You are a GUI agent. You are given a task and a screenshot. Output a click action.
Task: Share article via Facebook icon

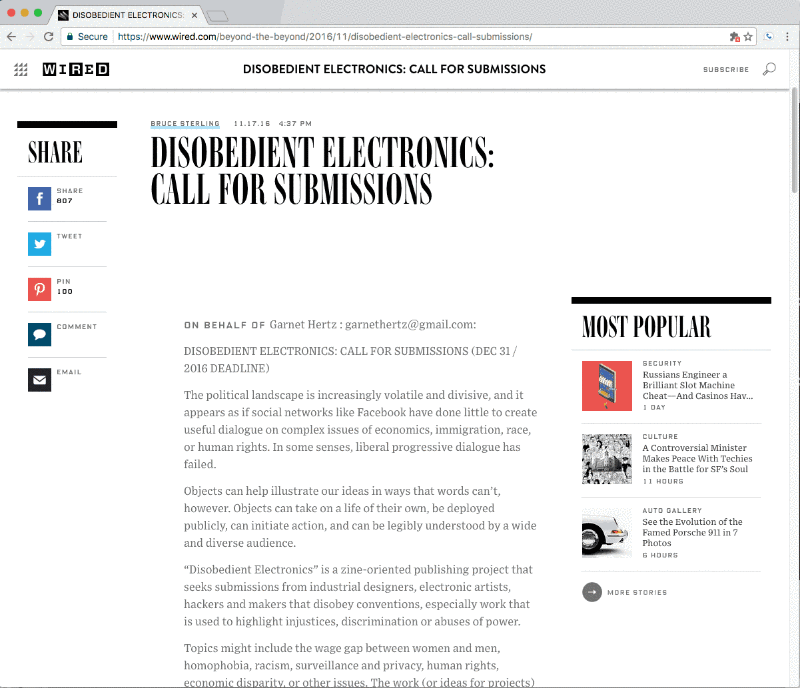(39, 199)
